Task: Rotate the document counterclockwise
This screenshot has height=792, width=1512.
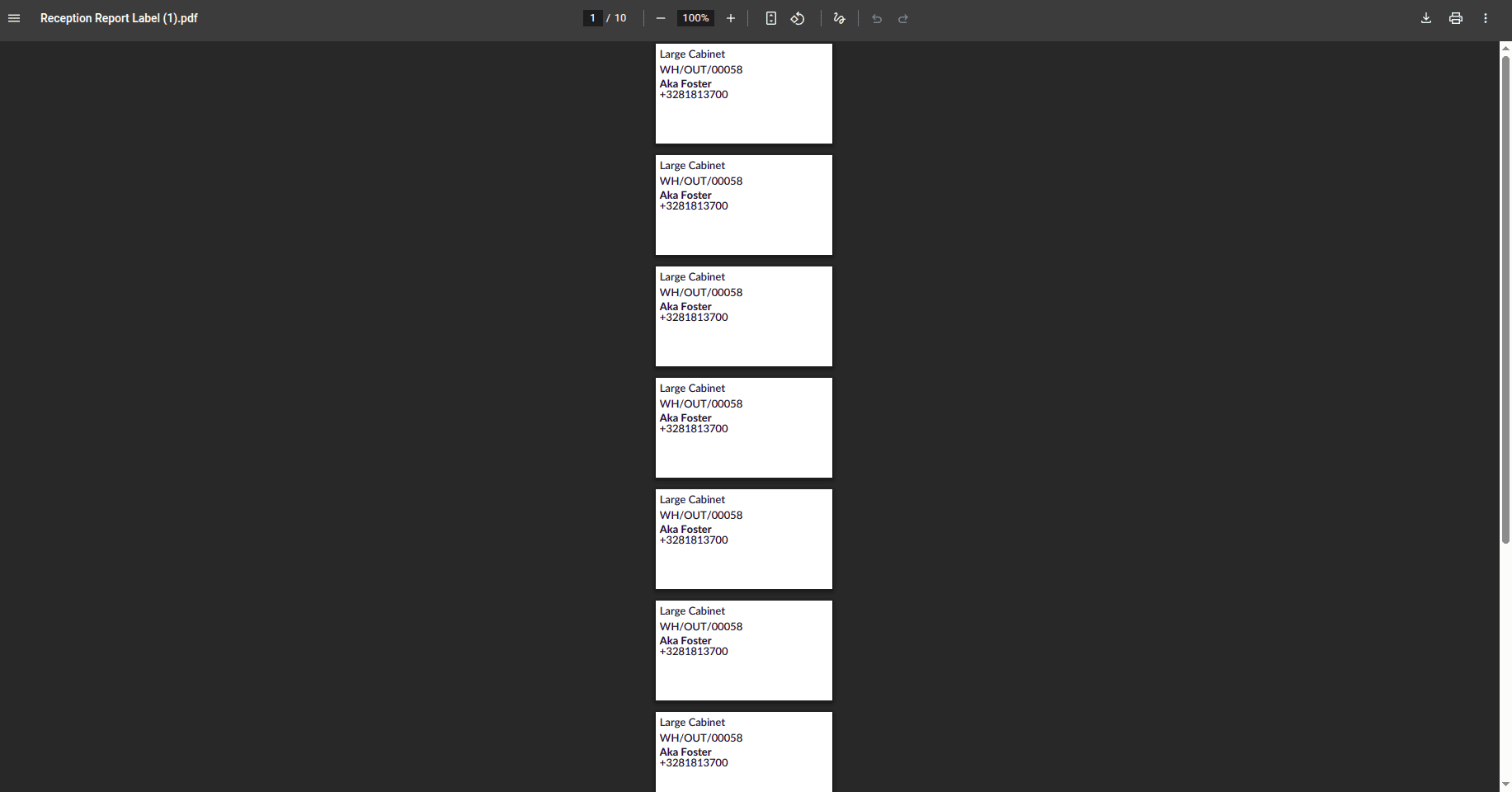Action: (x=797, y=18)
